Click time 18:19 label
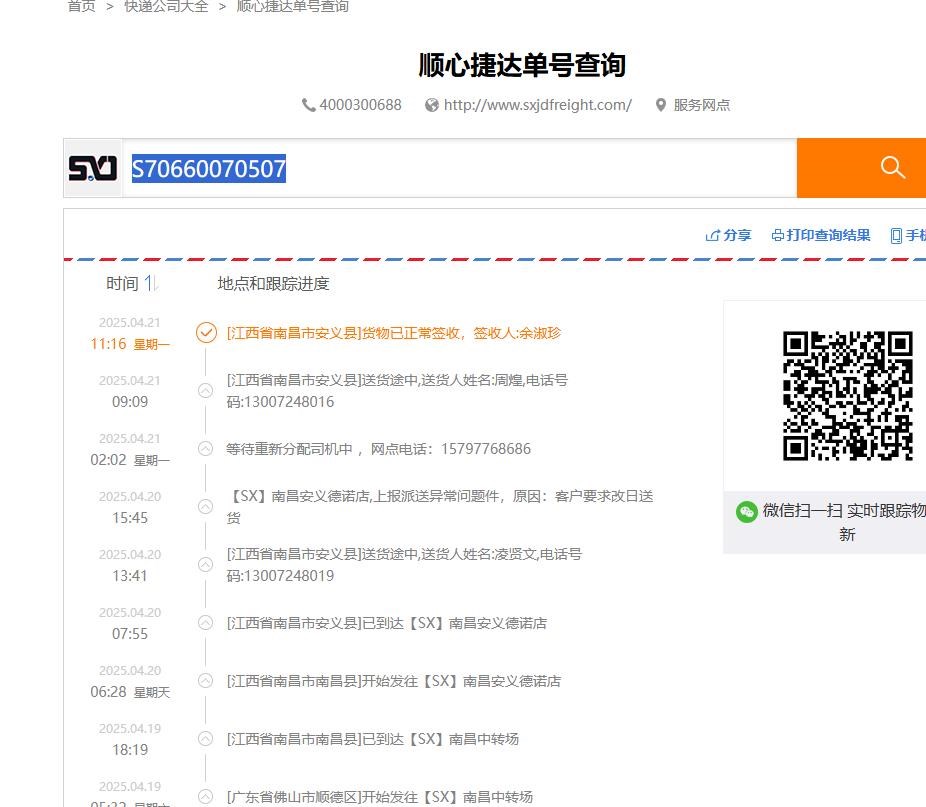The width and height of the screenshot is (926, 807). (130, 750)
